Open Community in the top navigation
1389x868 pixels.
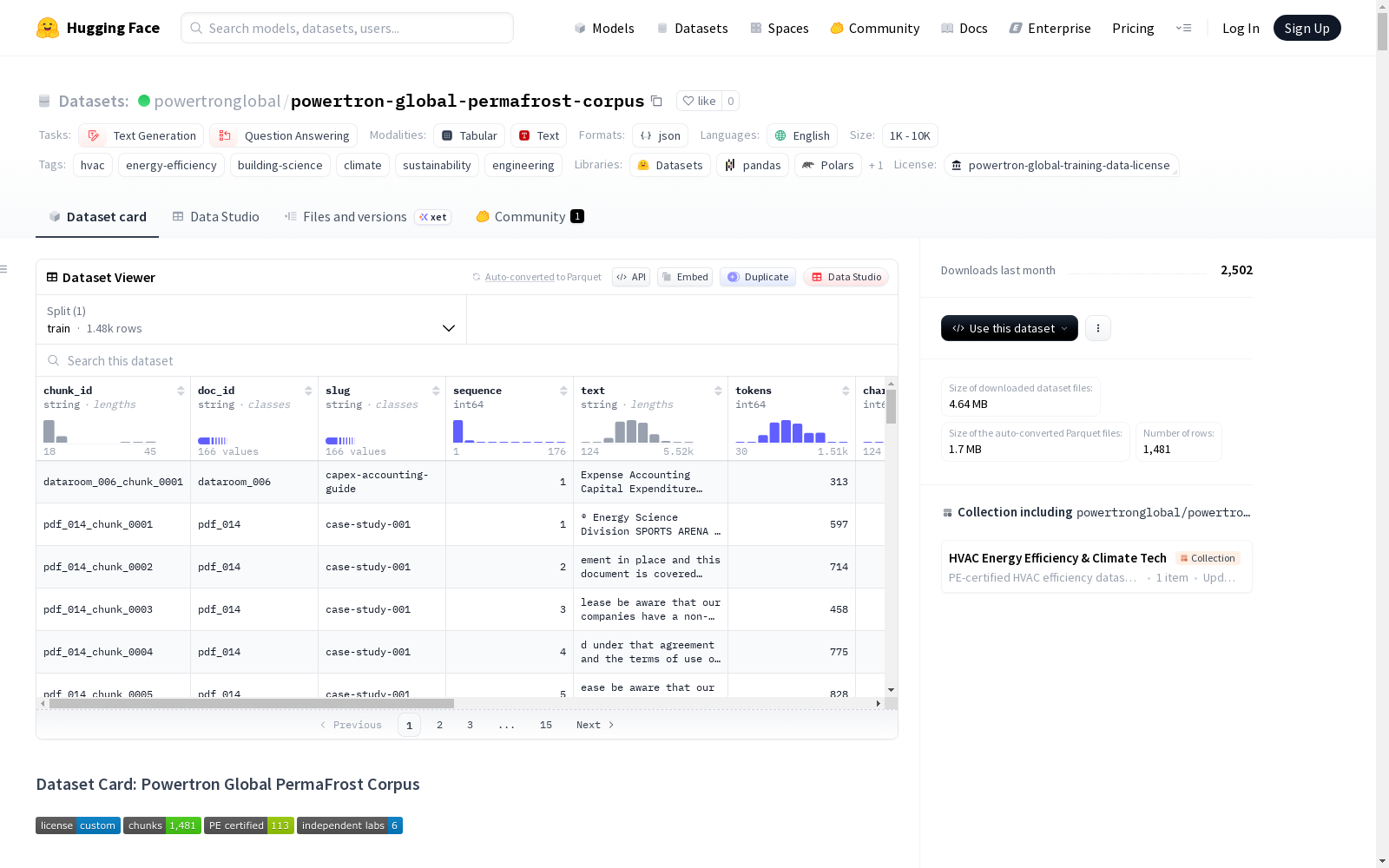pyautogui.click(x=875, y=28)
